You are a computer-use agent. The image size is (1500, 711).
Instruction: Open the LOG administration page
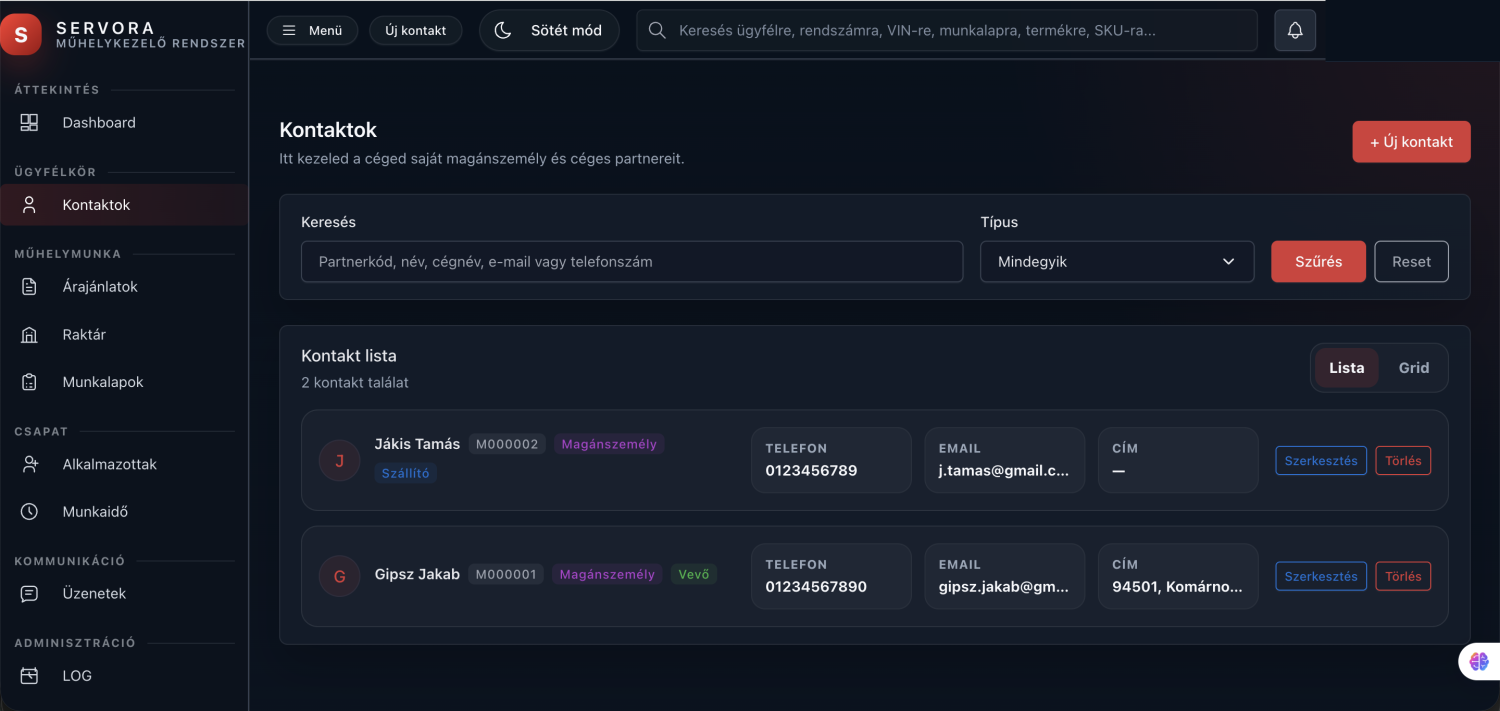124,676
